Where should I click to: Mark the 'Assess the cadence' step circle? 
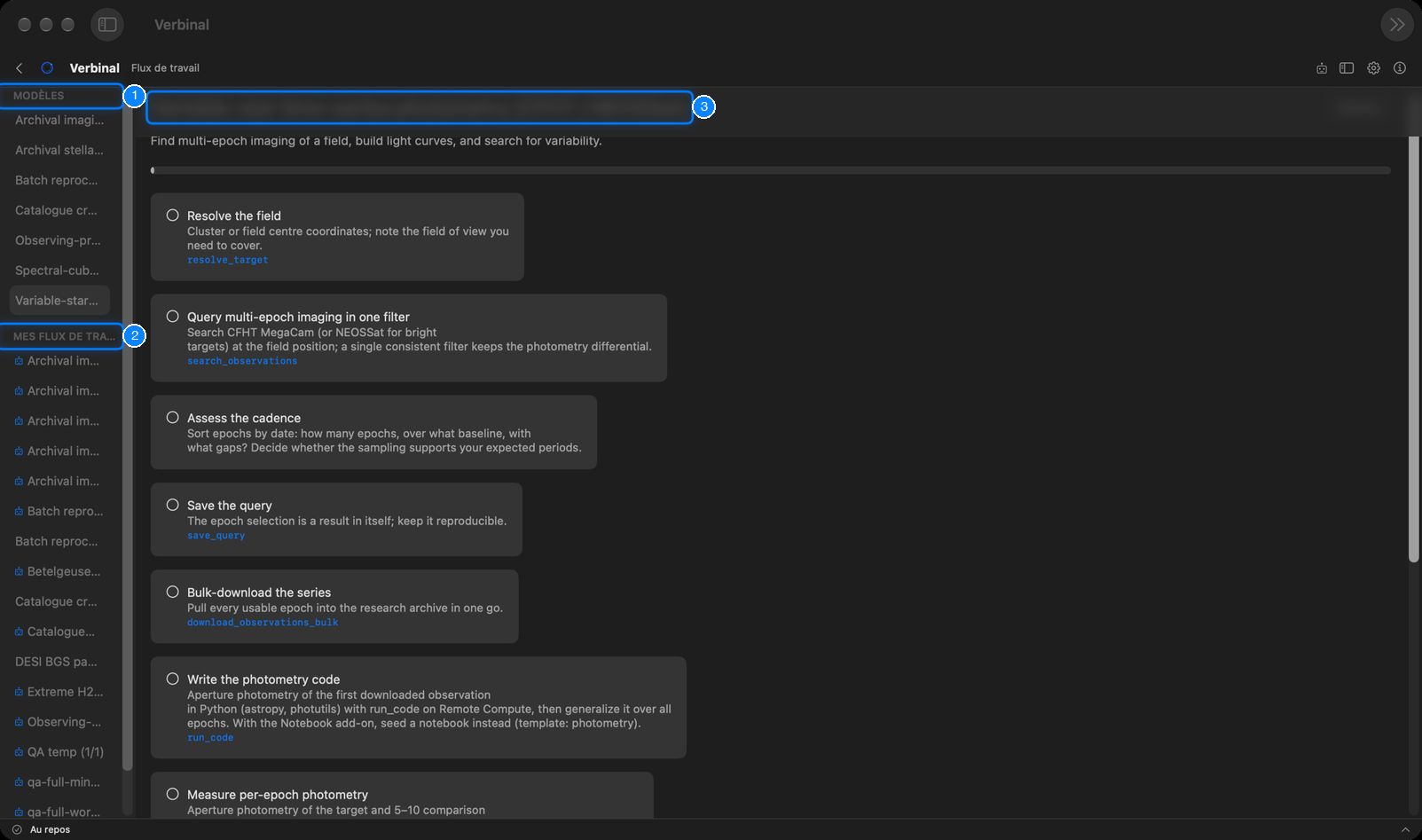pyautogui.click(x=173, y=418)
